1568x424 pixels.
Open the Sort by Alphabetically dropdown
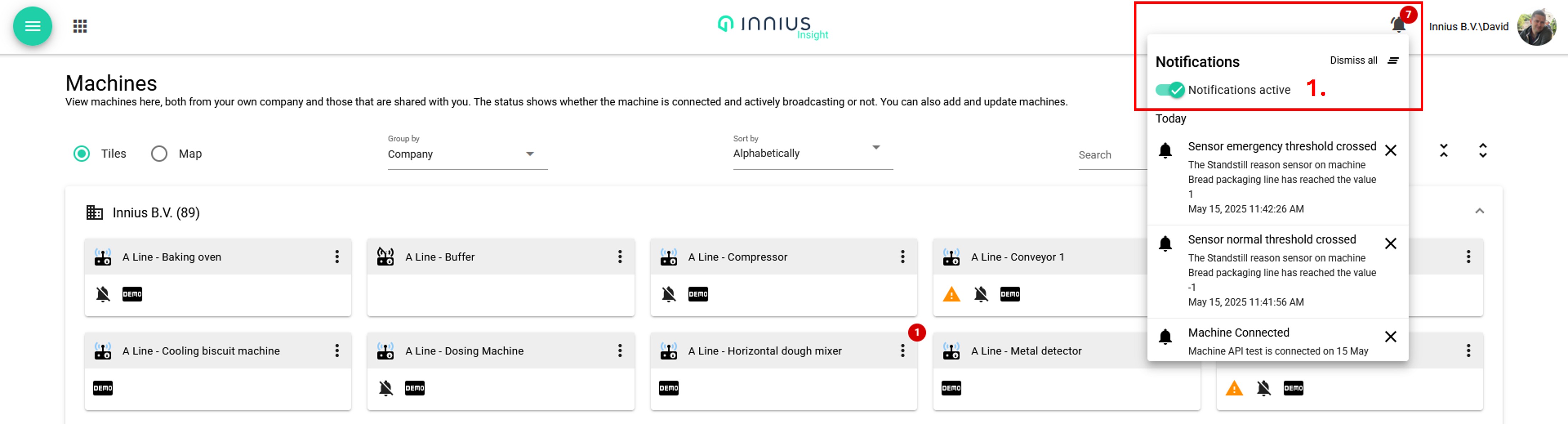click(x=813, y=153)
